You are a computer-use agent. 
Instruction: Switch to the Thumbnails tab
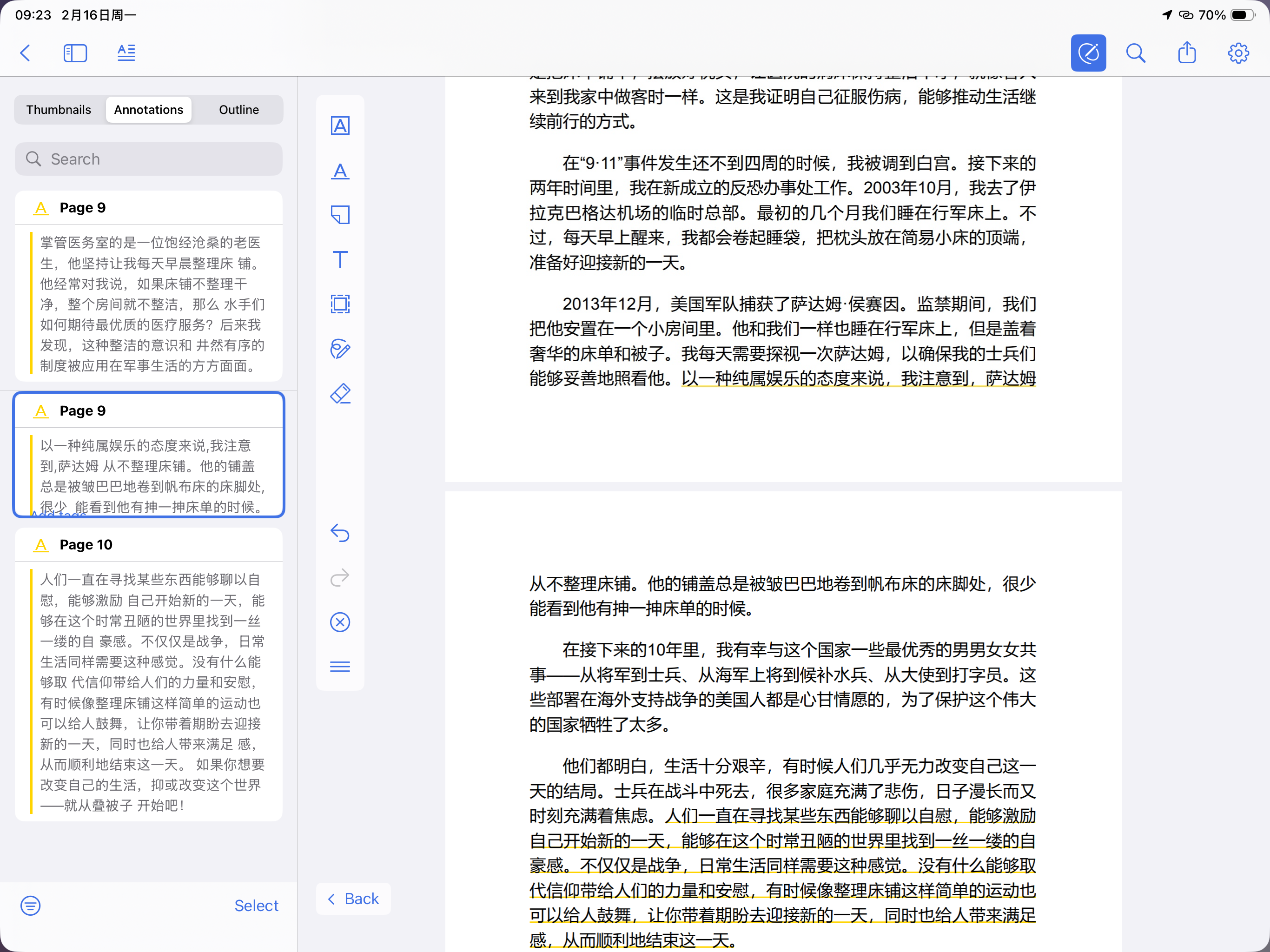[59, 110]
